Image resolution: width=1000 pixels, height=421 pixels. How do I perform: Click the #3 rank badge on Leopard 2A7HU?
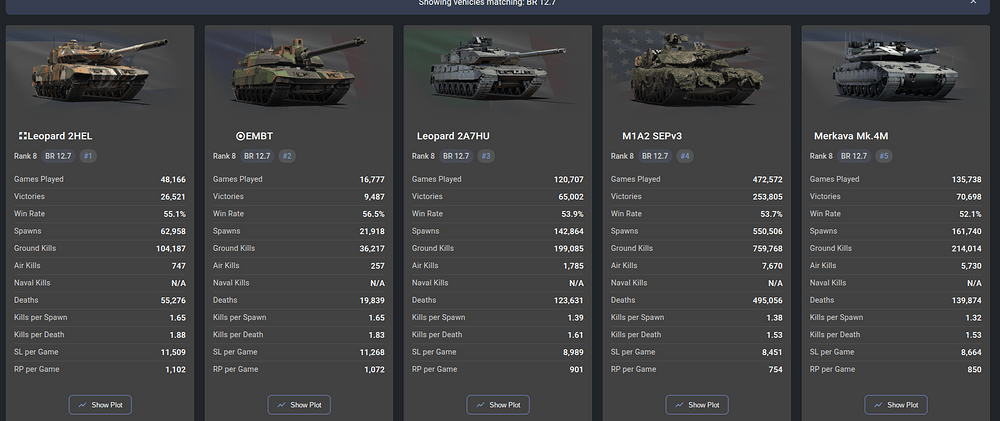click(x=486, y=156)
